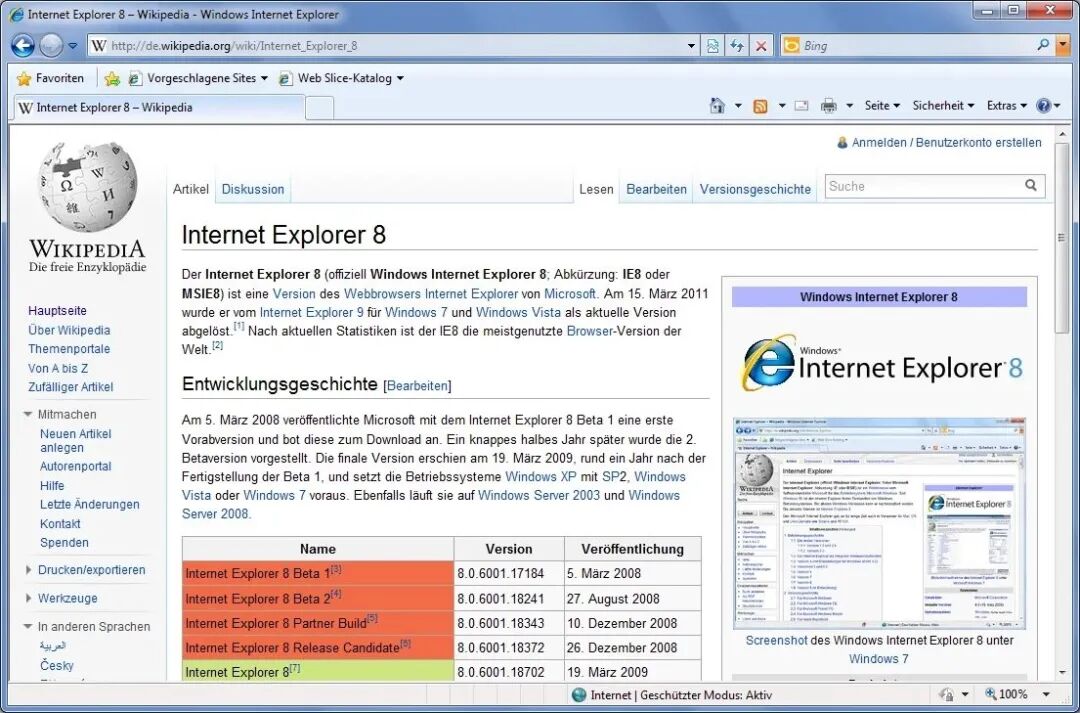Open the IE8 screenshot thumbnail
The width and height of the screenshot is (1080, 713).
pyautogui.click(x=880, y=523)
